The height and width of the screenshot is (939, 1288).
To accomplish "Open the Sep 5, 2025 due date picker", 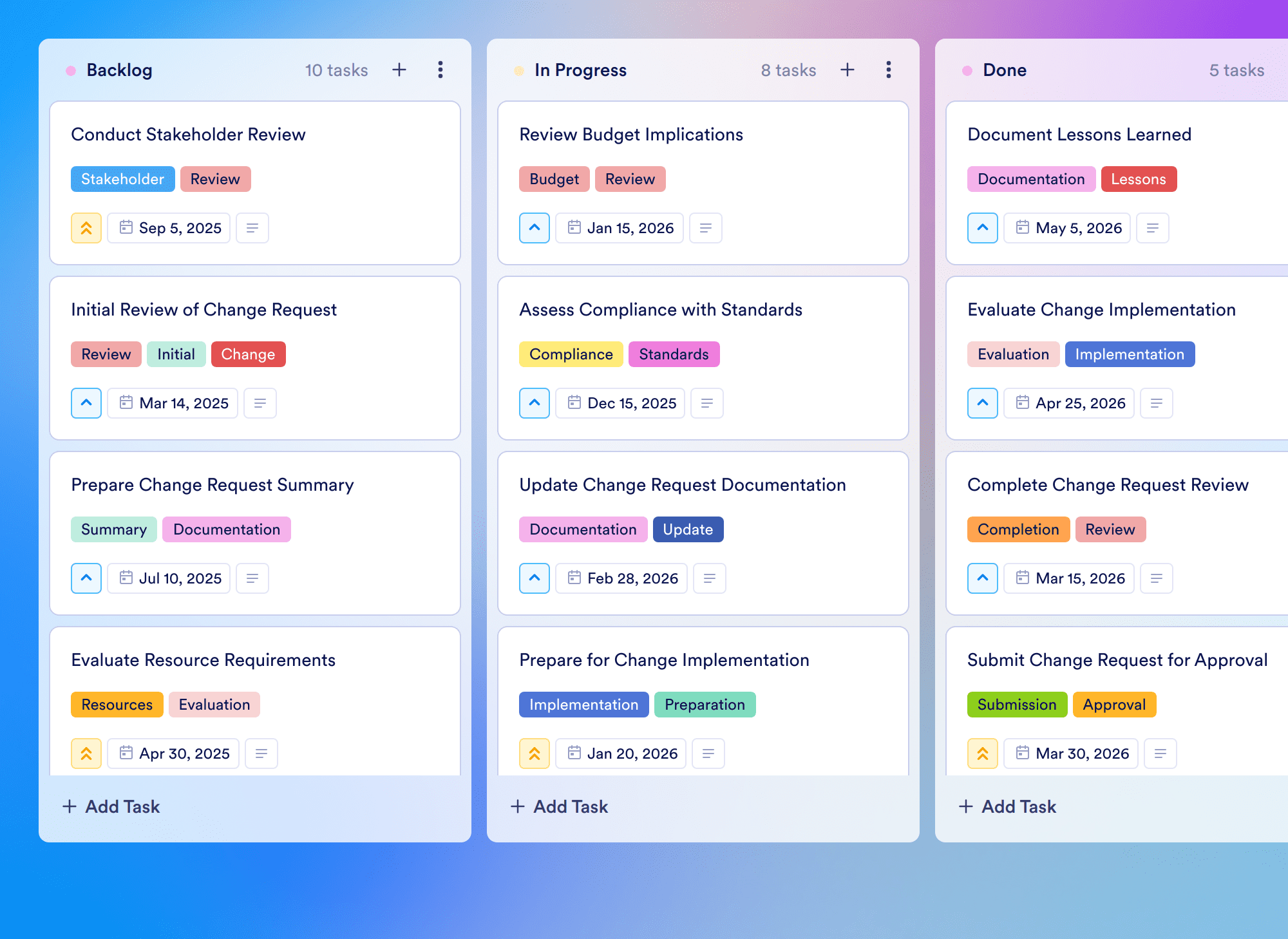I will tap(169, 228).
